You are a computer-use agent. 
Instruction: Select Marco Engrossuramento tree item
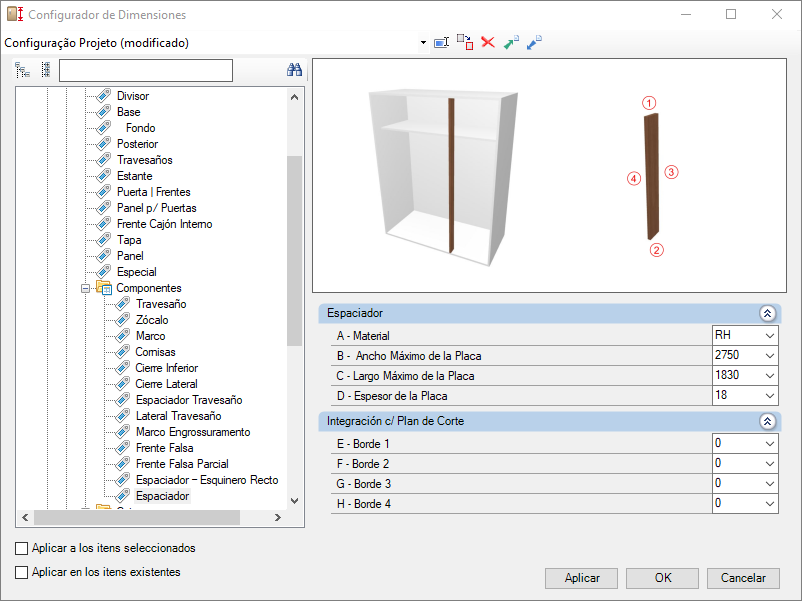point(193,432)
